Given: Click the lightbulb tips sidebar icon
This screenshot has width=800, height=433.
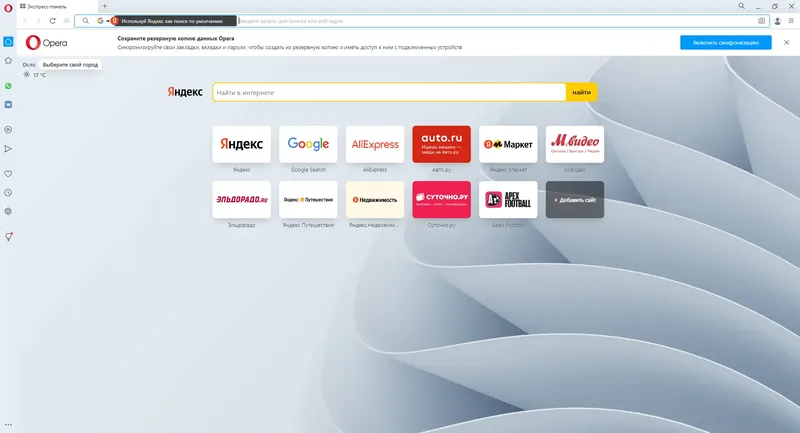Looking at the screenshot, I should [9, 237].
